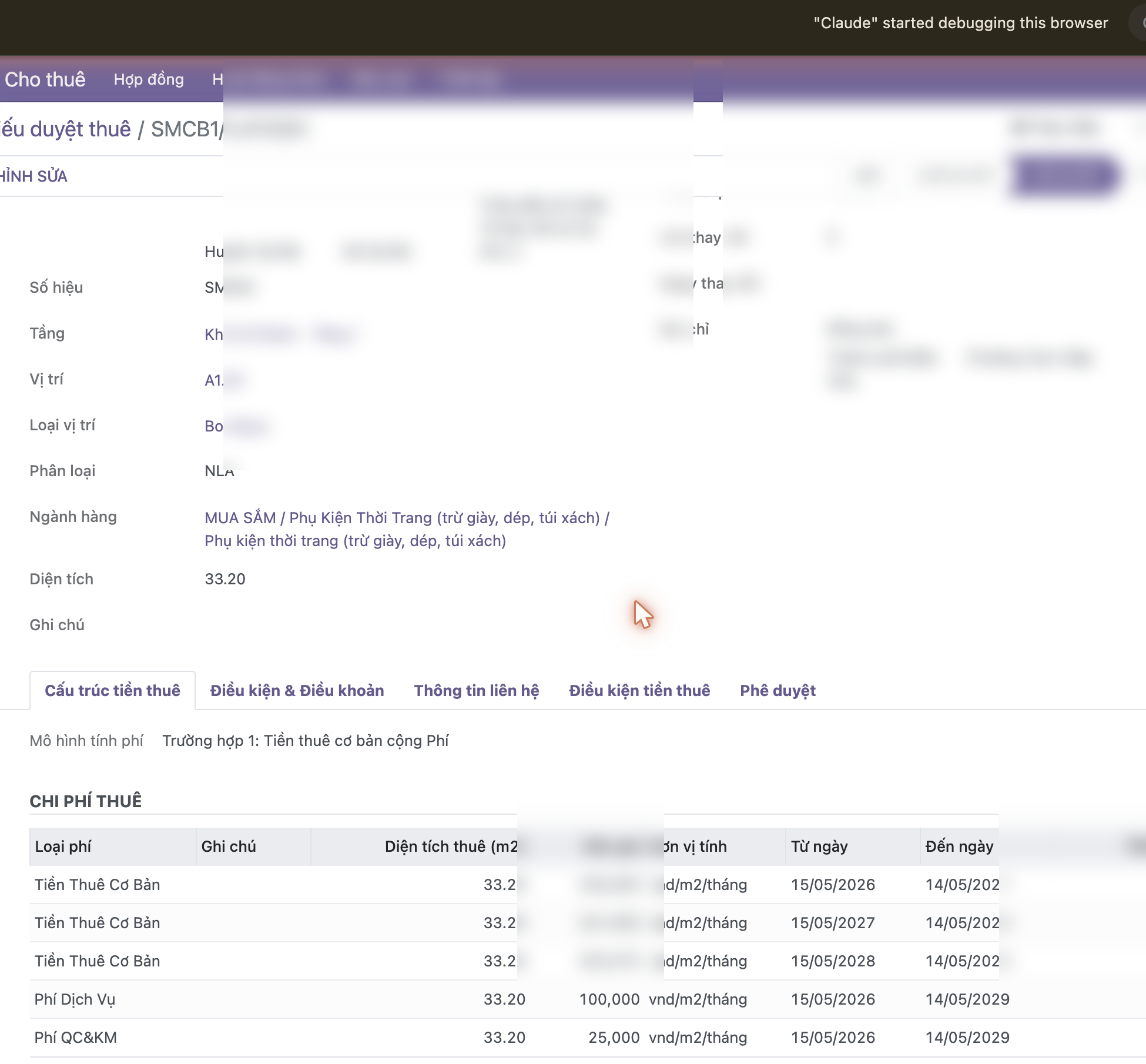Go back via duyệt thuê breadcrumb
The image size is (1146, 1064).
pos(66,129)
